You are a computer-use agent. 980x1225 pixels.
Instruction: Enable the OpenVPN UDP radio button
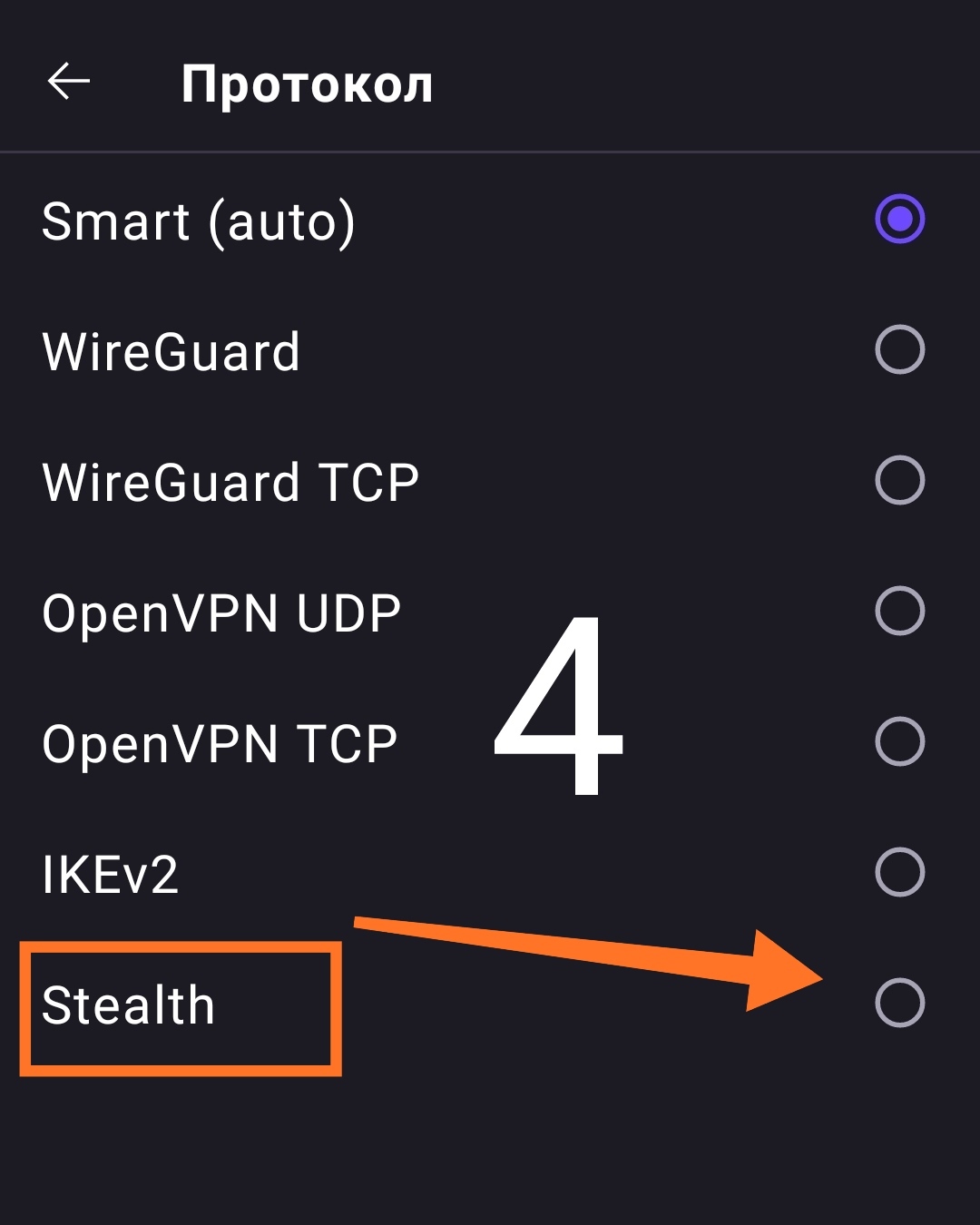click(899, 611)
